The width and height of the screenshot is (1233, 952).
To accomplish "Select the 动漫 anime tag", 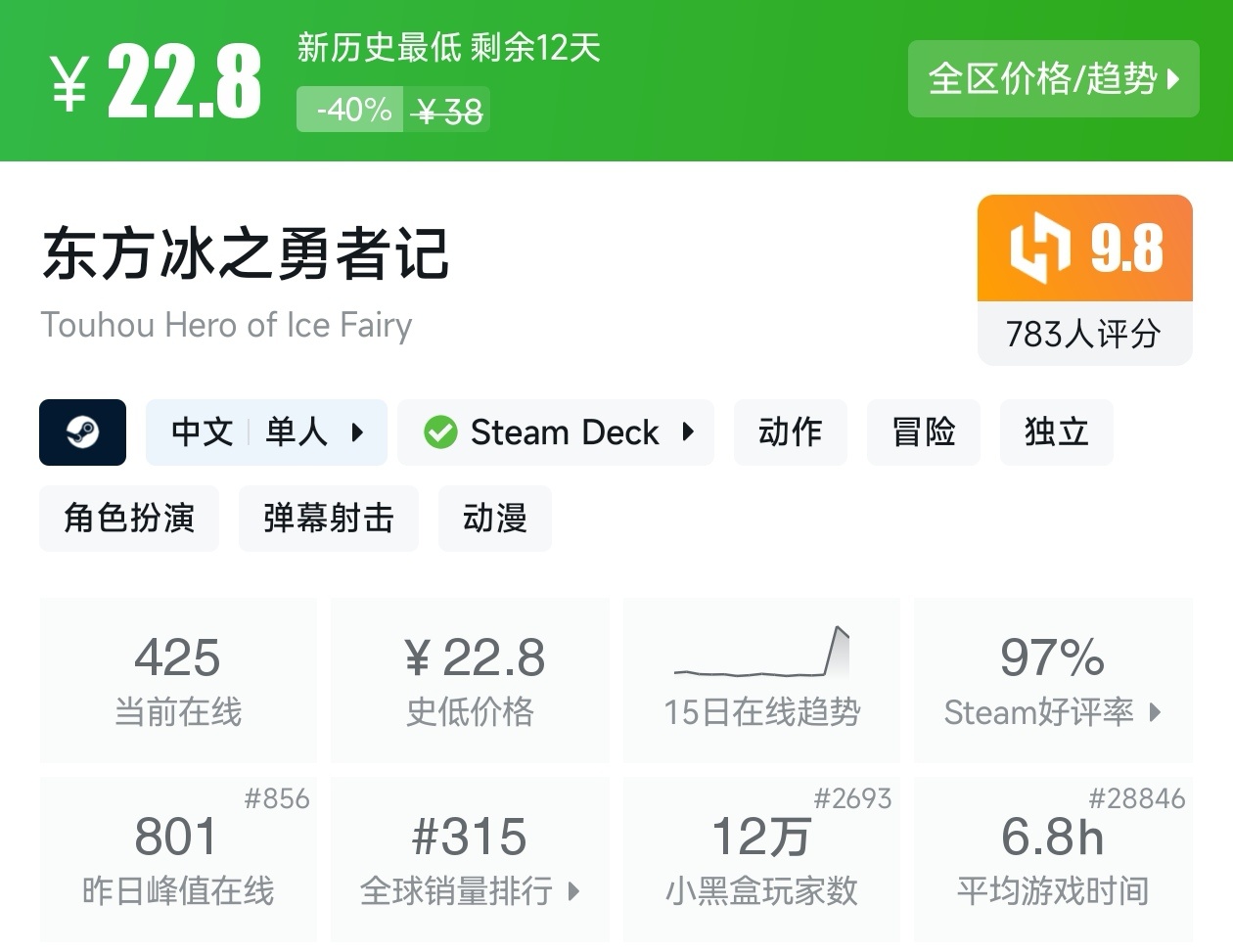I will click(494, 519).
